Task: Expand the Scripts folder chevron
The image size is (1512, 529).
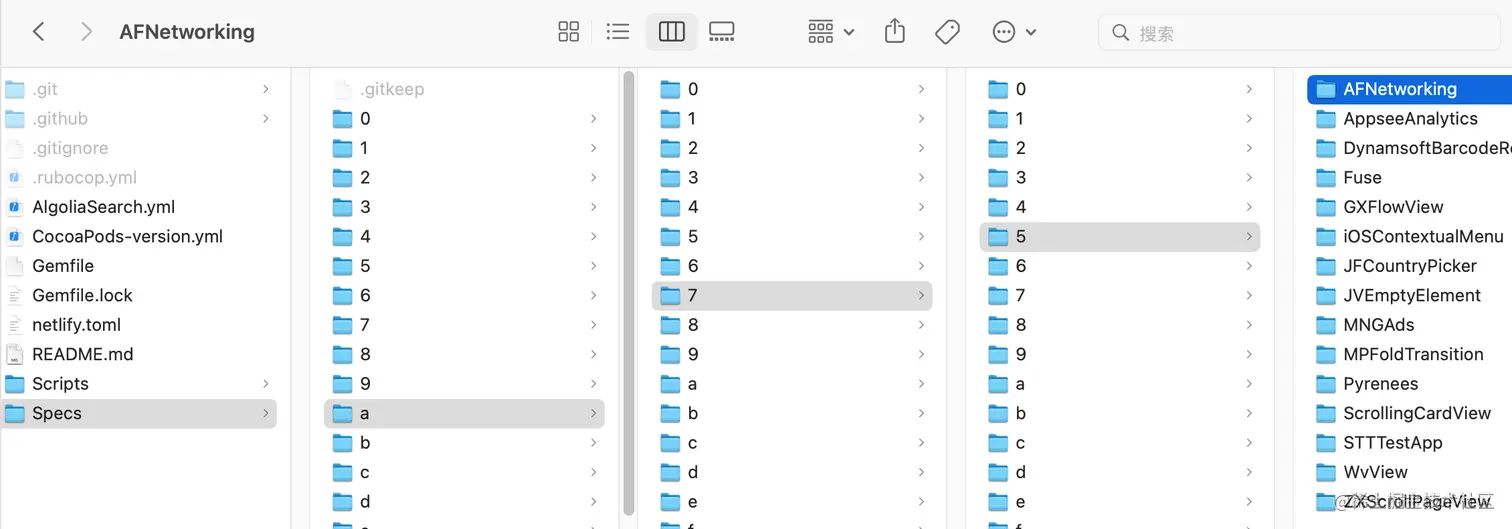Action: pyautogui.click(x=265, y=384)
